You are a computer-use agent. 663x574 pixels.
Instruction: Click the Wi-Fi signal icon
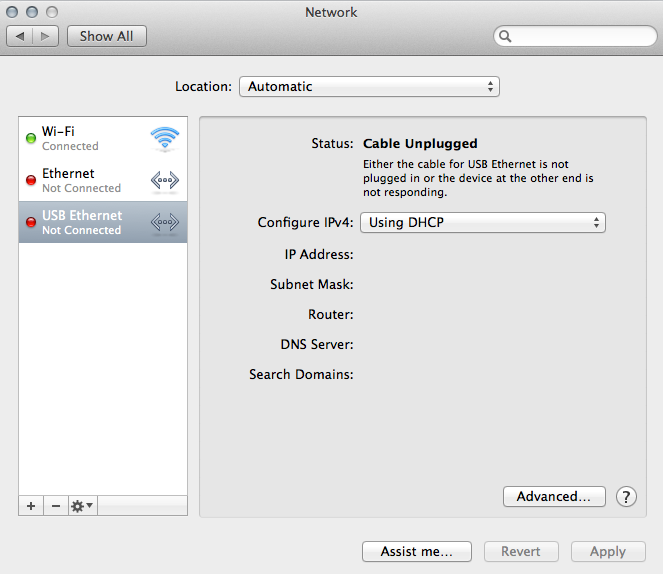coord(165,138)
